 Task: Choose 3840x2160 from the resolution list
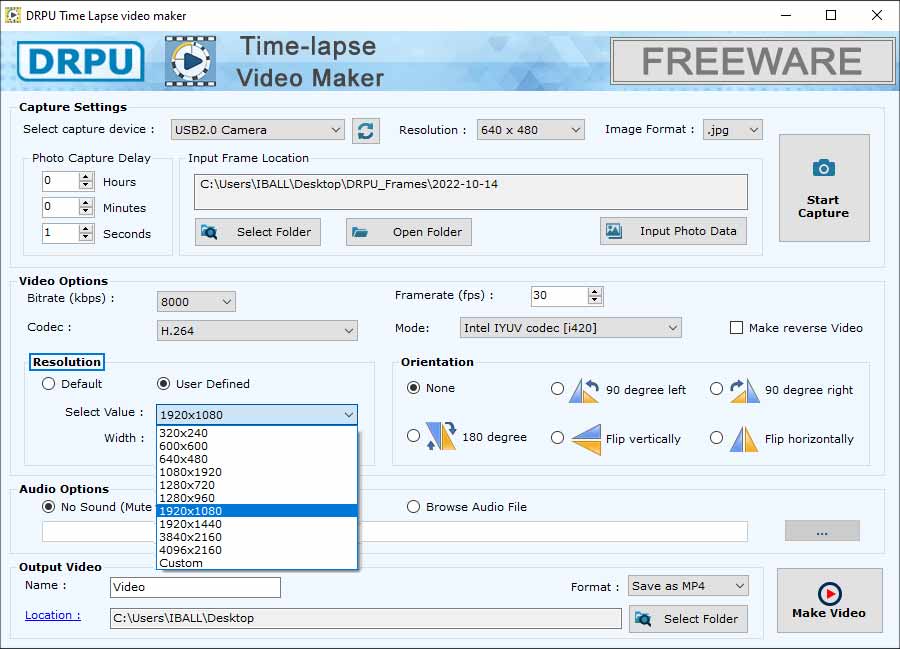point(257,537)
